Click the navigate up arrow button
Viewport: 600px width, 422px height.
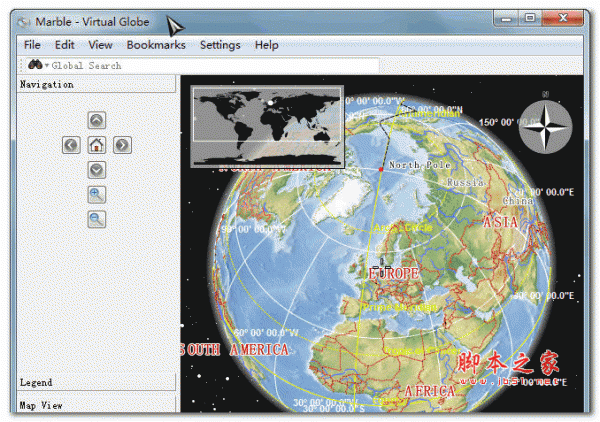point(96,121)
